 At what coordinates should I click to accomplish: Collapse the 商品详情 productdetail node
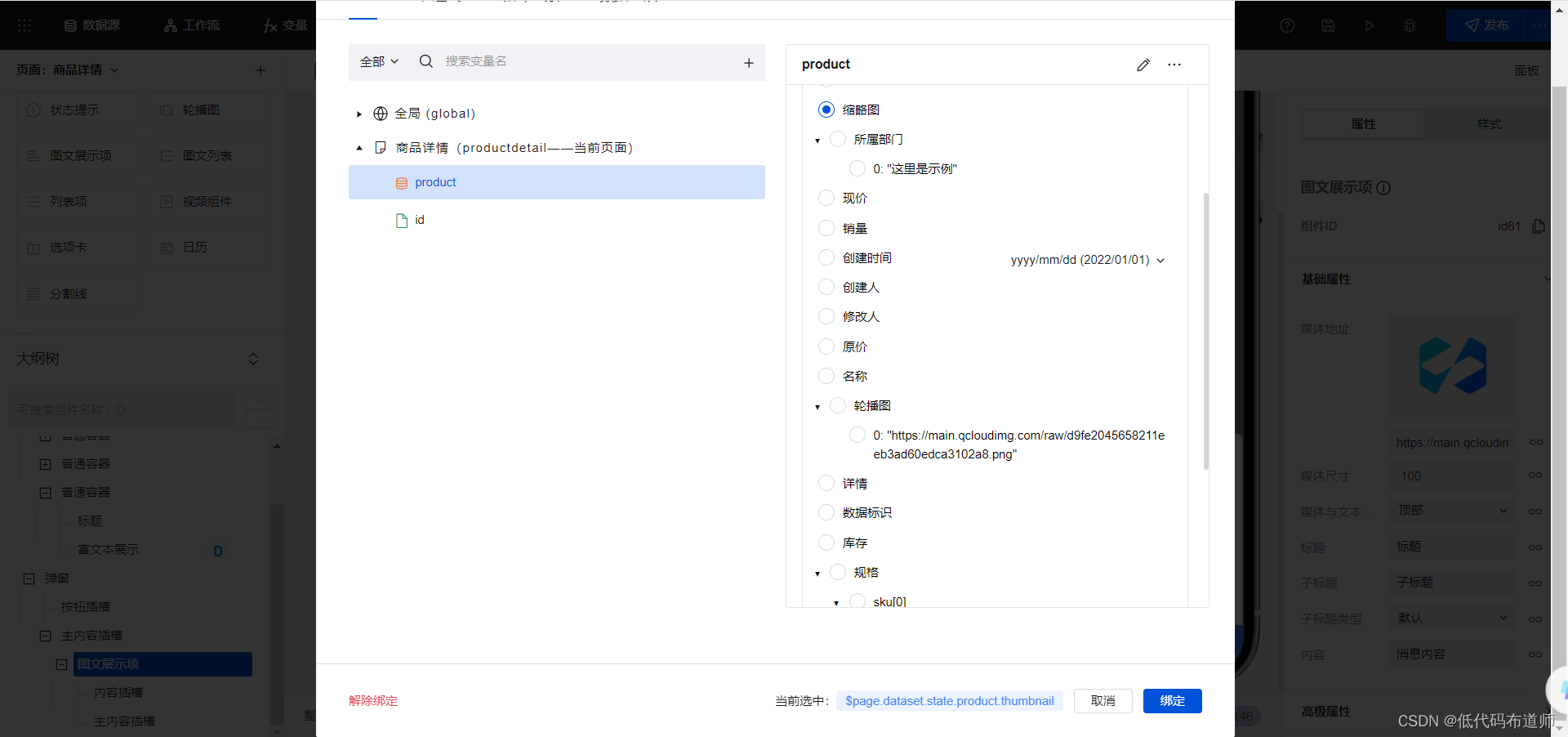(359, 149)
